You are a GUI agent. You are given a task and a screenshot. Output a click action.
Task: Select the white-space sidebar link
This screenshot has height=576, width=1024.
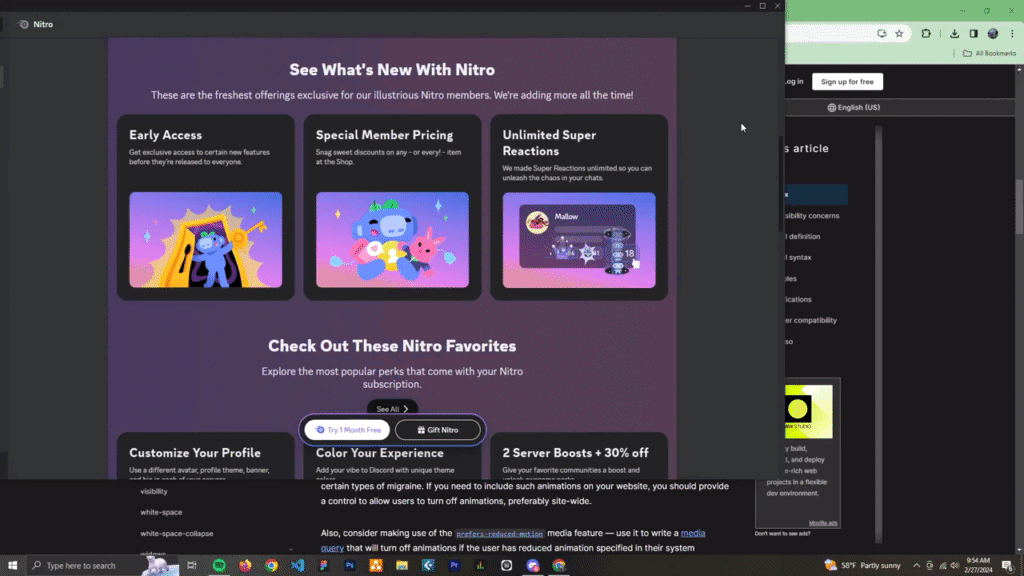coord(161,512)
